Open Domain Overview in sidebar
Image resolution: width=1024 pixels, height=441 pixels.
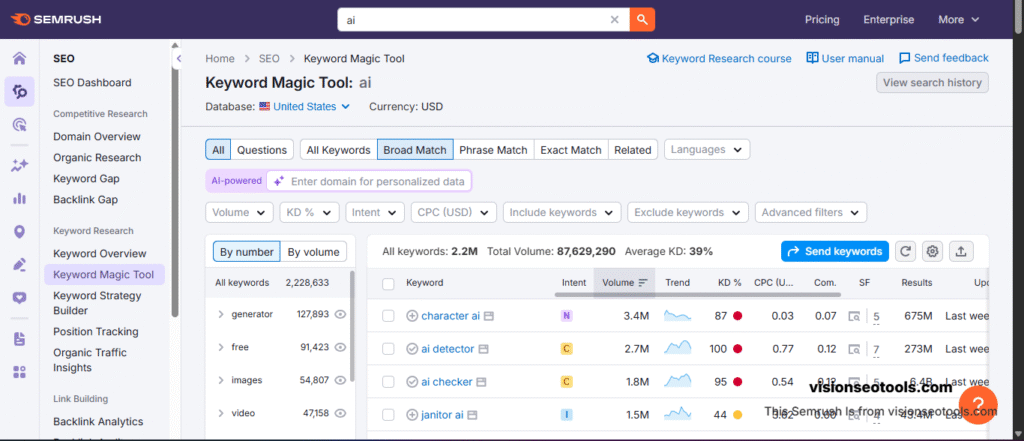[x=97, y=137]
